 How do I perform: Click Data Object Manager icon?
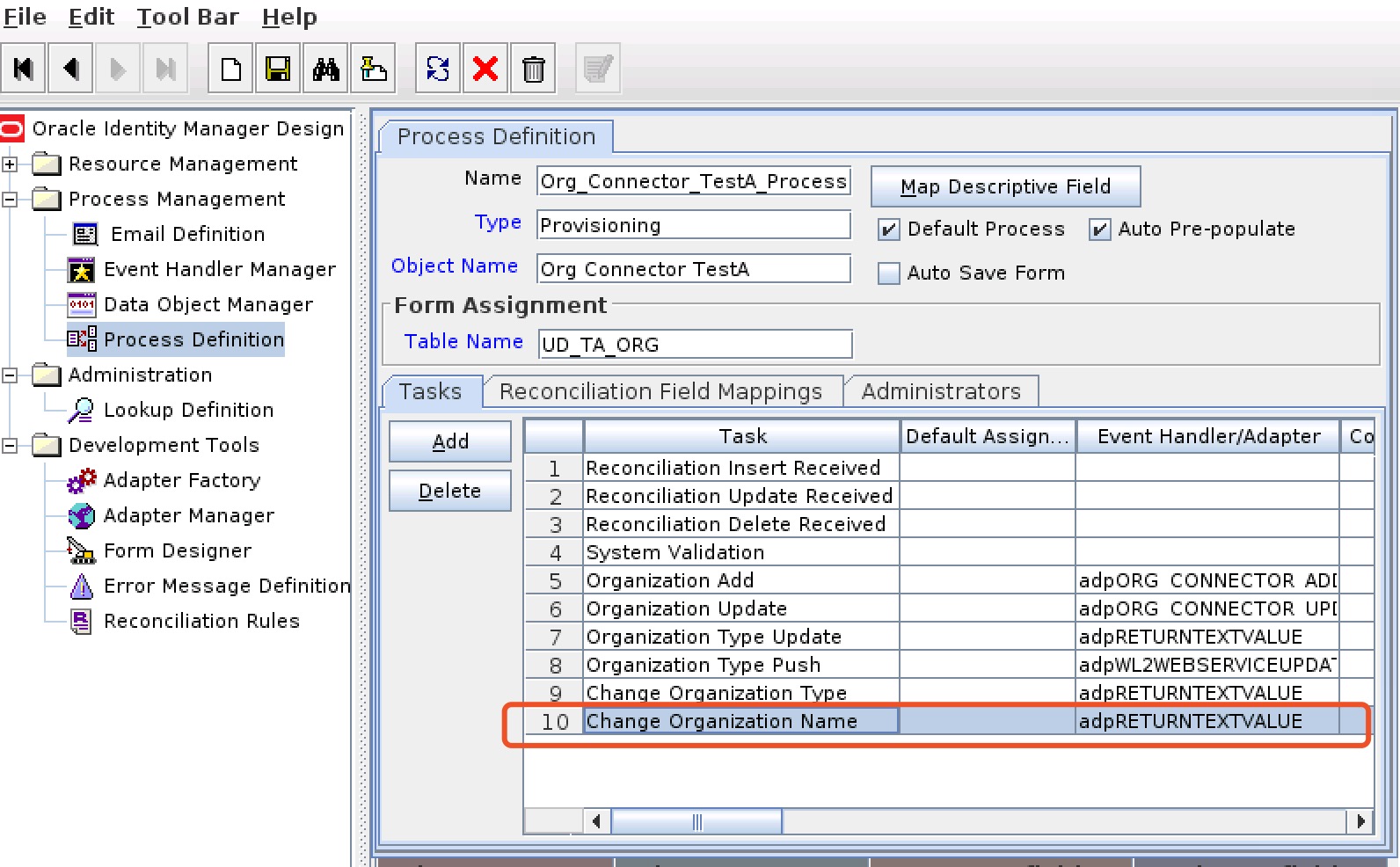click(x=81, y=304)
